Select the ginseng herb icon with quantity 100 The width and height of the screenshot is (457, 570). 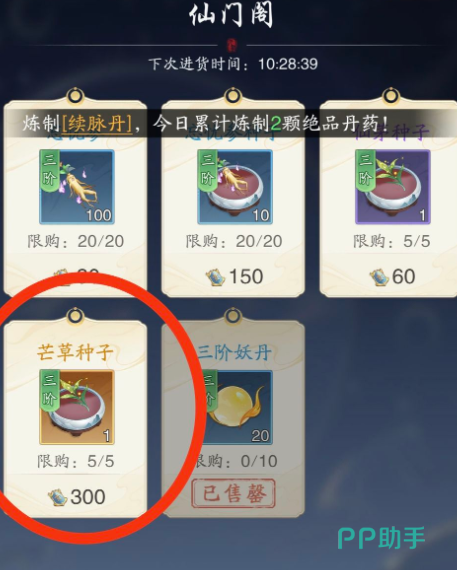pos(77,187)
